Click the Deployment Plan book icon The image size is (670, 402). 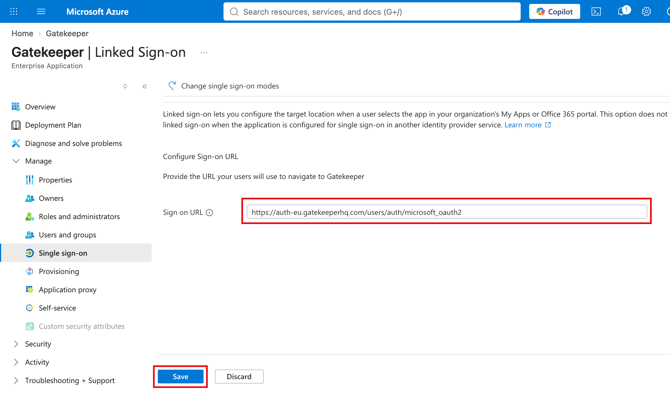click(x=16, y=125)
